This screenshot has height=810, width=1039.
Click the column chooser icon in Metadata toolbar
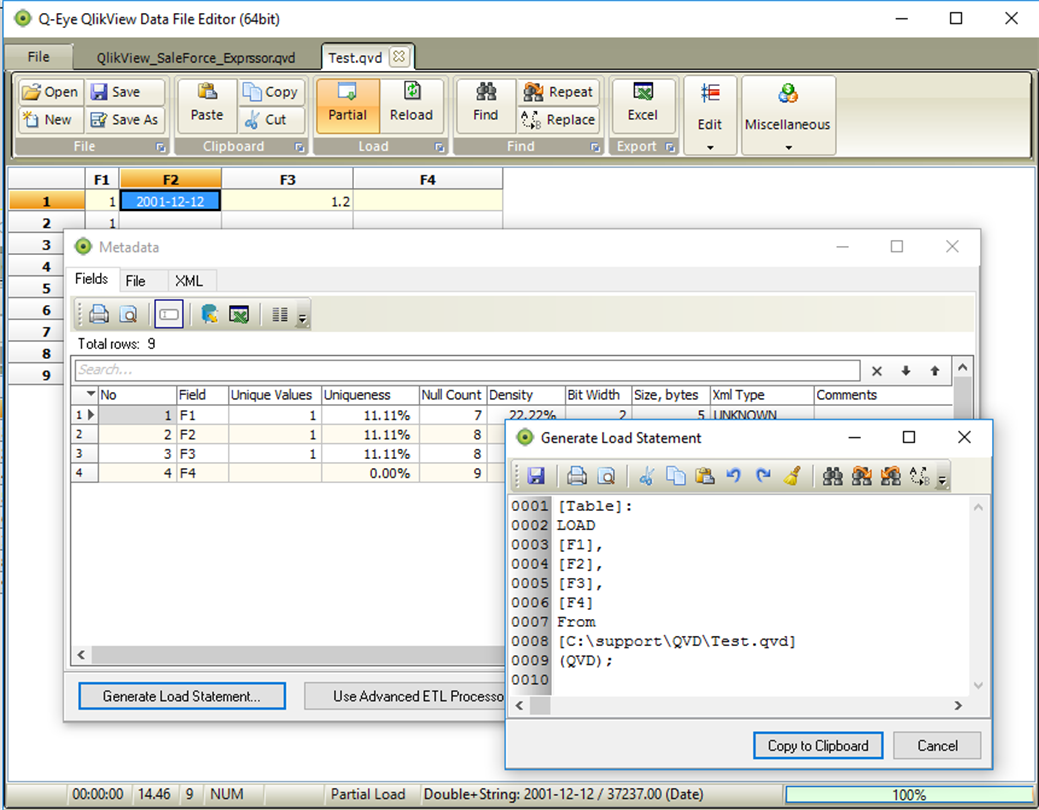pos(280,314)
